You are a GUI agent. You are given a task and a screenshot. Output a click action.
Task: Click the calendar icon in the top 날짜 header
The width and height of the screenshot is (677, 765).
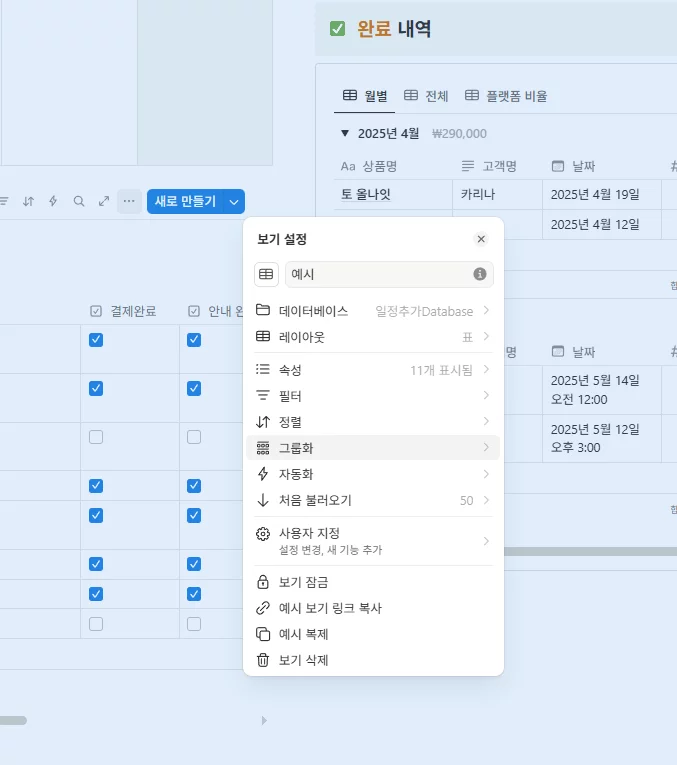click(558, 166)
